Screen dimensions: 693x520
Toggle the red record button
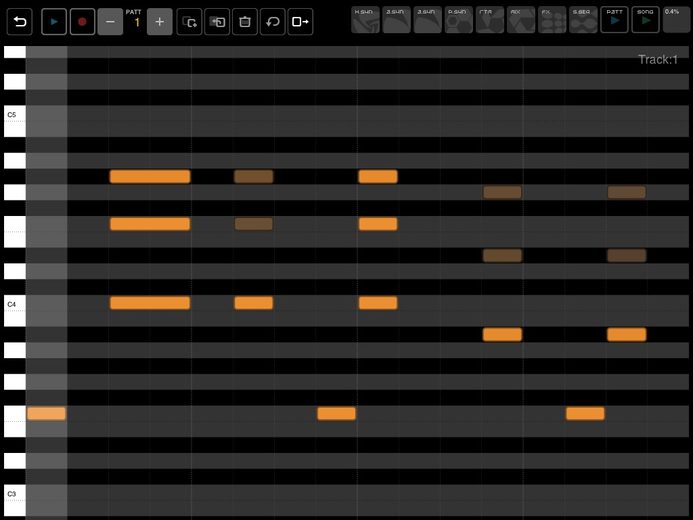[x=82, y=22]
